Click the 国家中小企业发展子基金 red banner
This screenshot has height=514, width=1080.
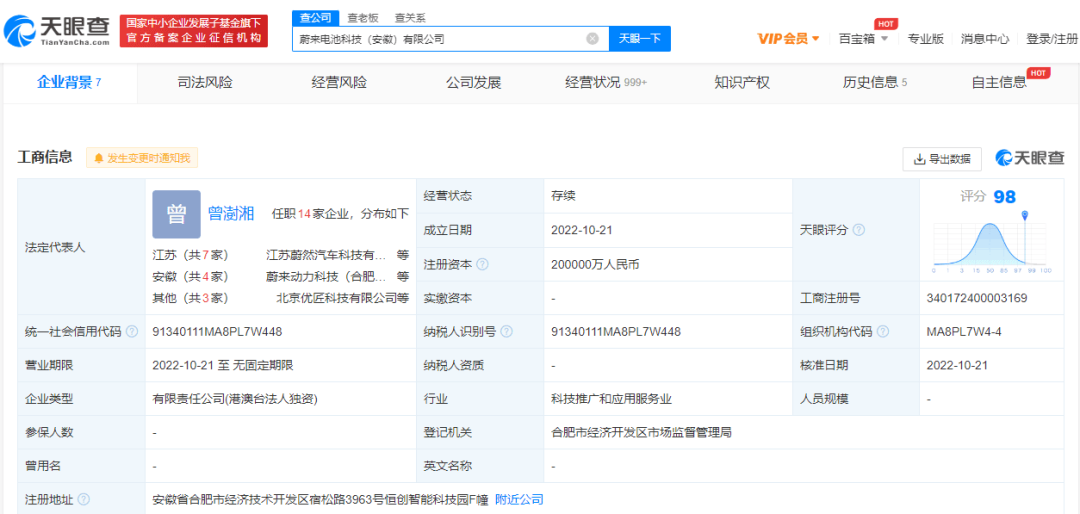click(194, 31)
